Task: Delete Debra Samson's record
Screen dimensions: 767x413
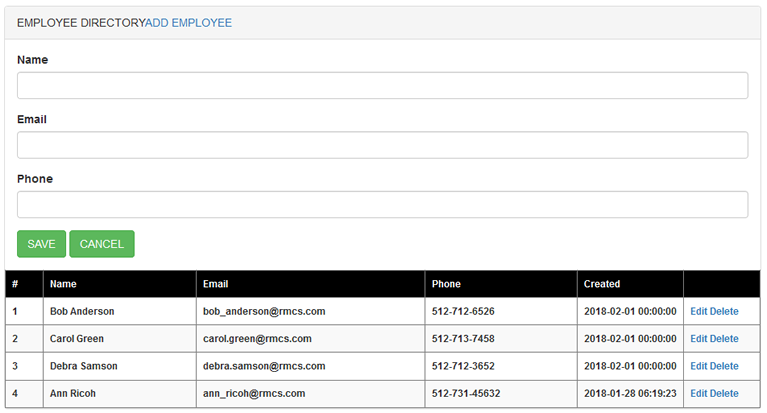Action: click(724, 366)
